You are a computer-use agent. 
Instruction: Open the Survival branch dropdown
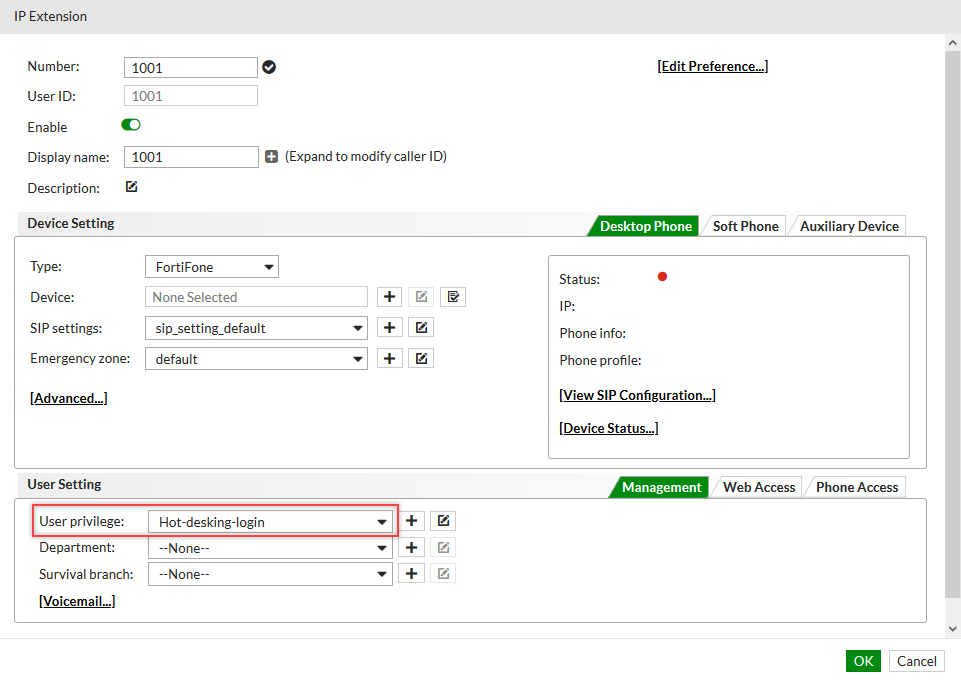pyautogui.click(x=270, y=574)
